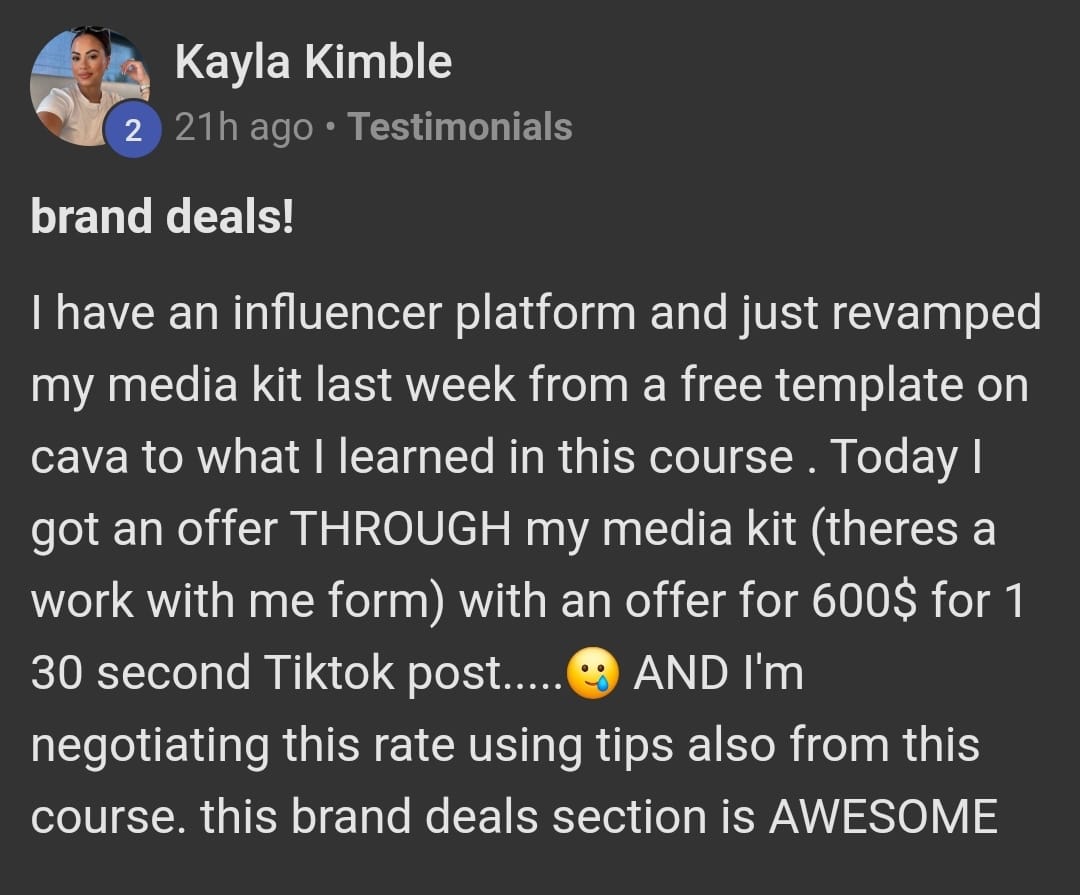Click the word AWESOME at post end
Viewport: 1080px width, 895px height.
pos(883,818)
